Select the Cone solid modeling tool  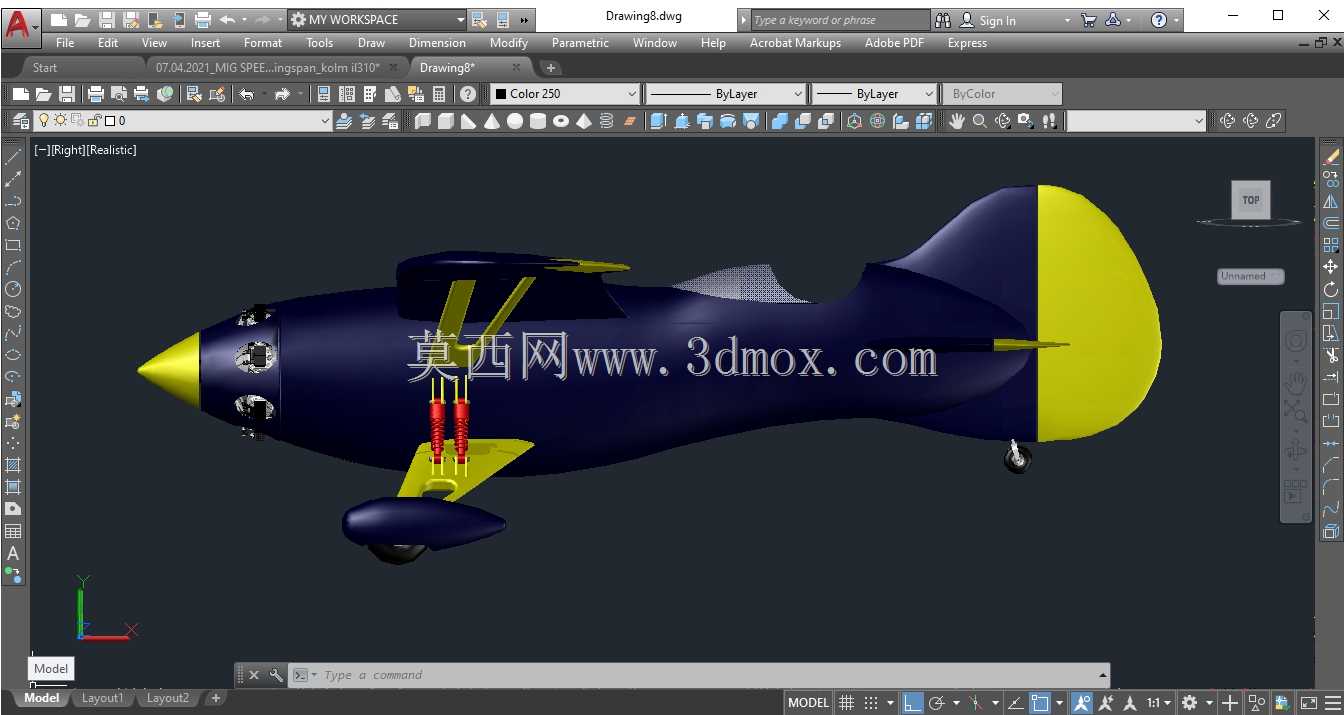click(492, 121)
